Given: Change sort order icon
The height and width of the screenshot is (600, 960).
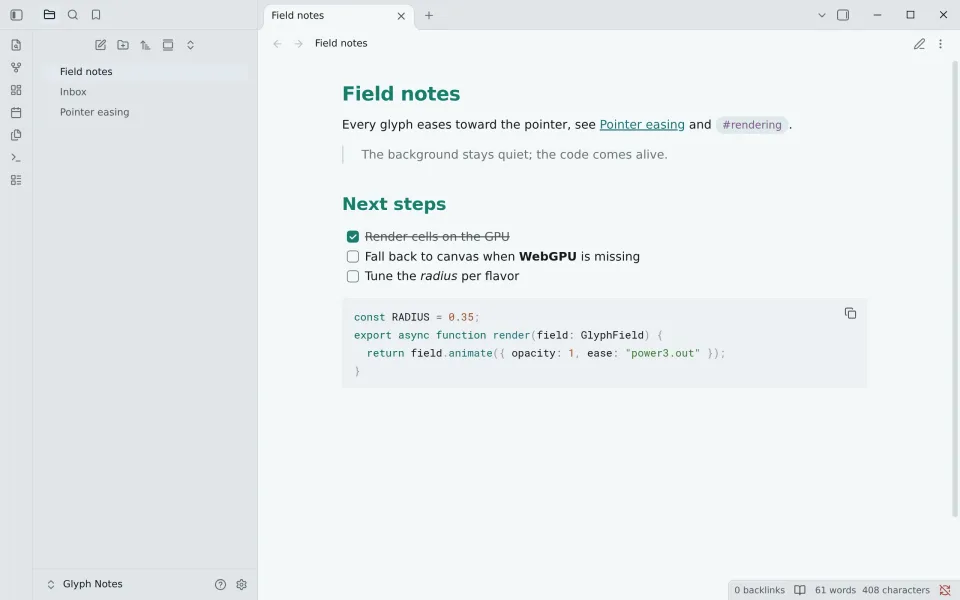Looking at the screenshot, I should (x=145, y=45).
